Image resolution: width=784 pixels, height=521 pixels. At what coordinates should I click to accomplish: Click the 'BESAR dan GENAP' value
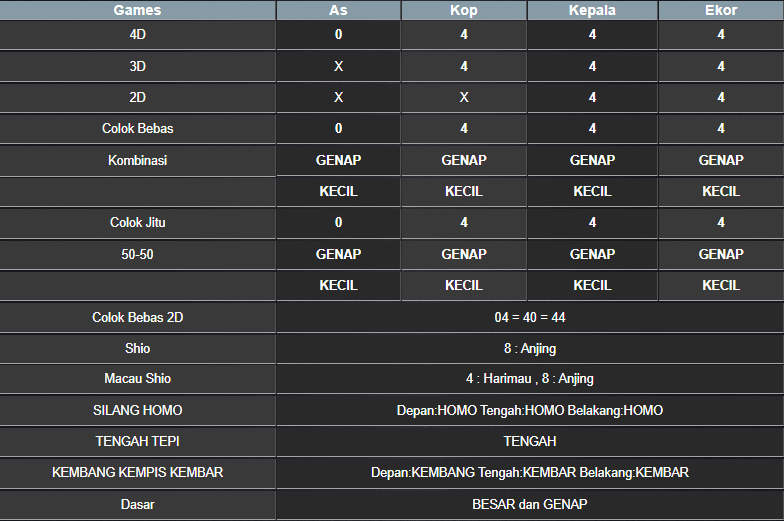(x=530, y=504)
